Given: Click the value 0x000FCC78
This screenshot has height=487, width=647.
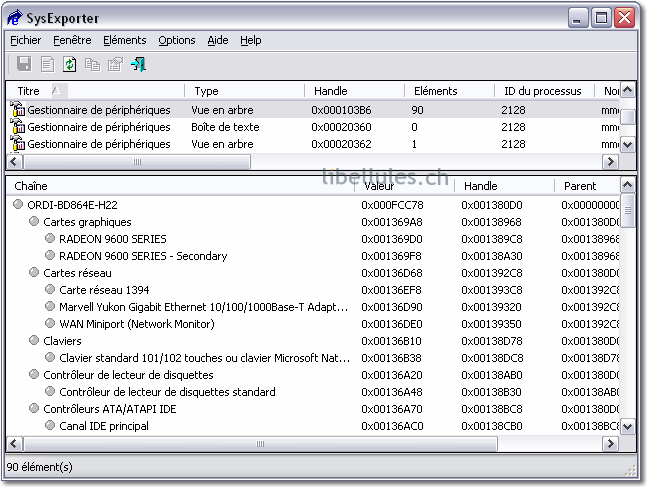Looking at the screenshot, I should point(392,205).
